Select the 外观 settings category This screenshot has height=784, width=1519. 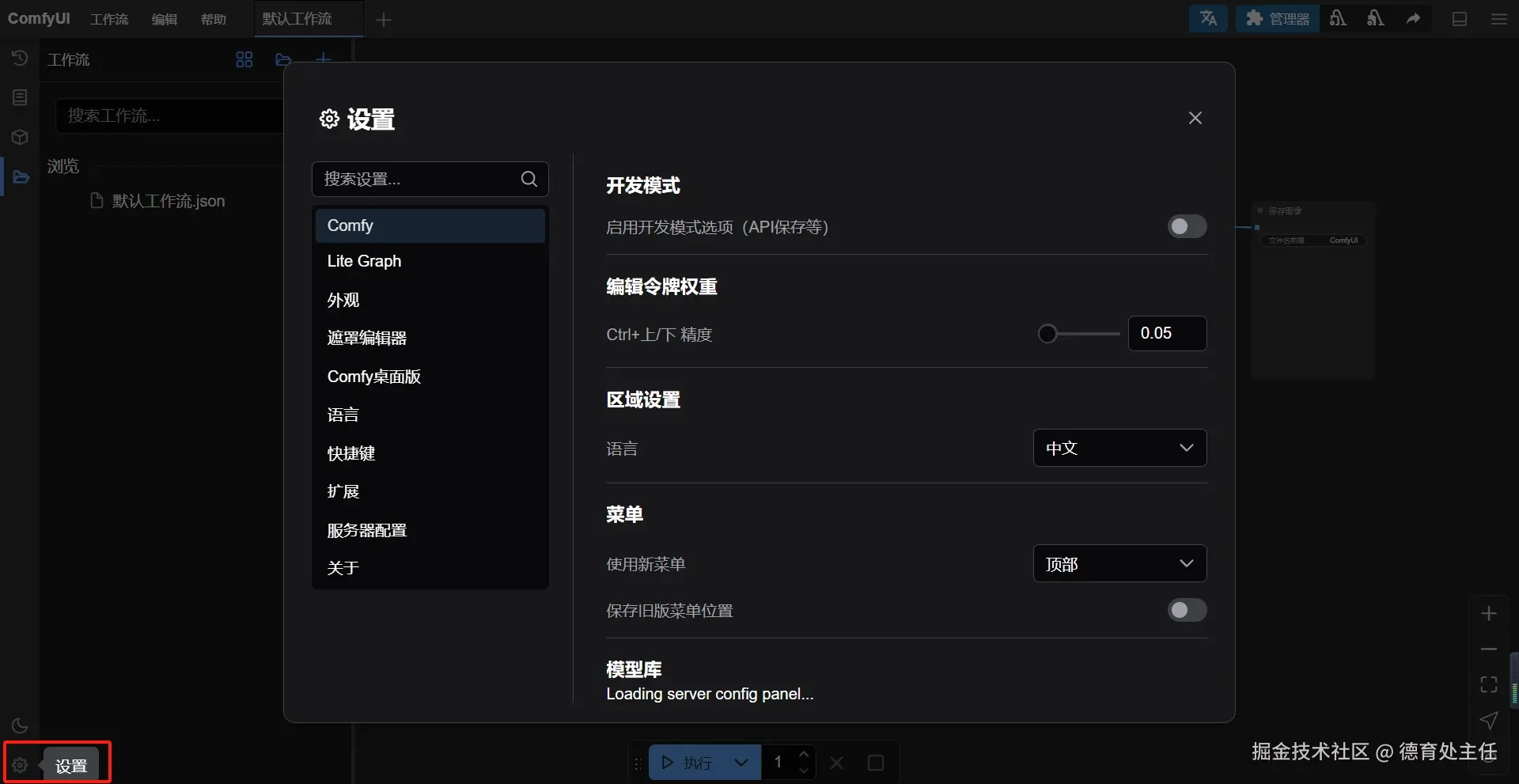(430, 300)
